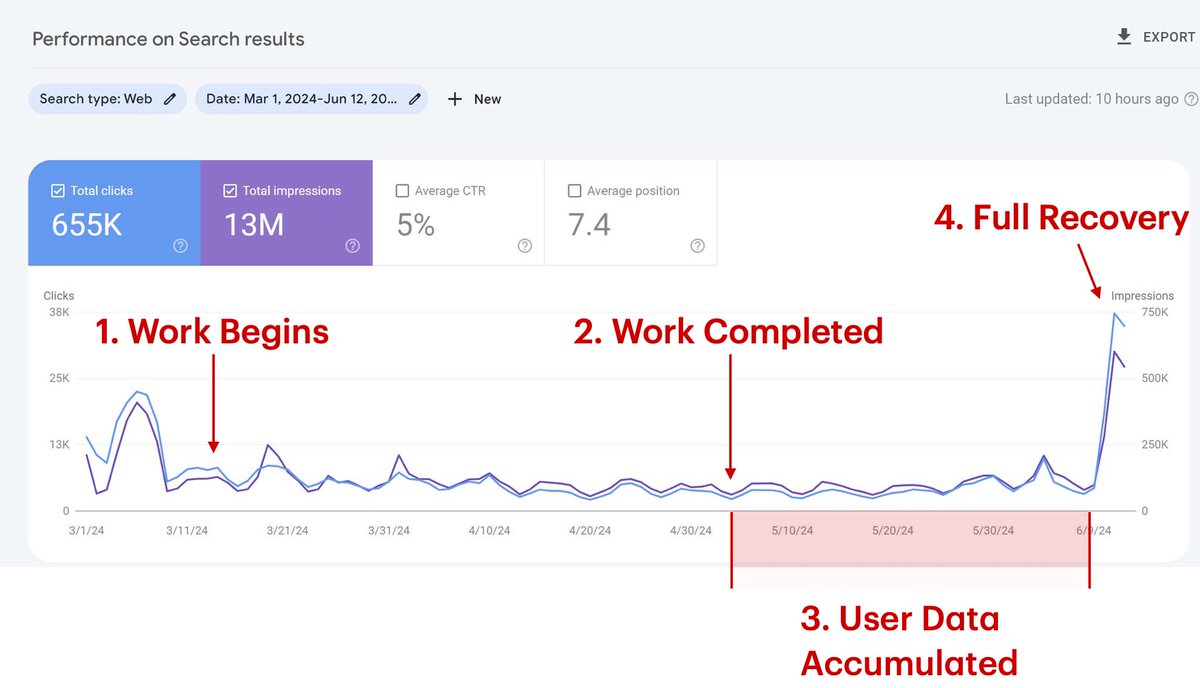The width and height of the screenshot is (1200, 688).
Task: Switch to the Average position metric card
Action: pos(631,212)
